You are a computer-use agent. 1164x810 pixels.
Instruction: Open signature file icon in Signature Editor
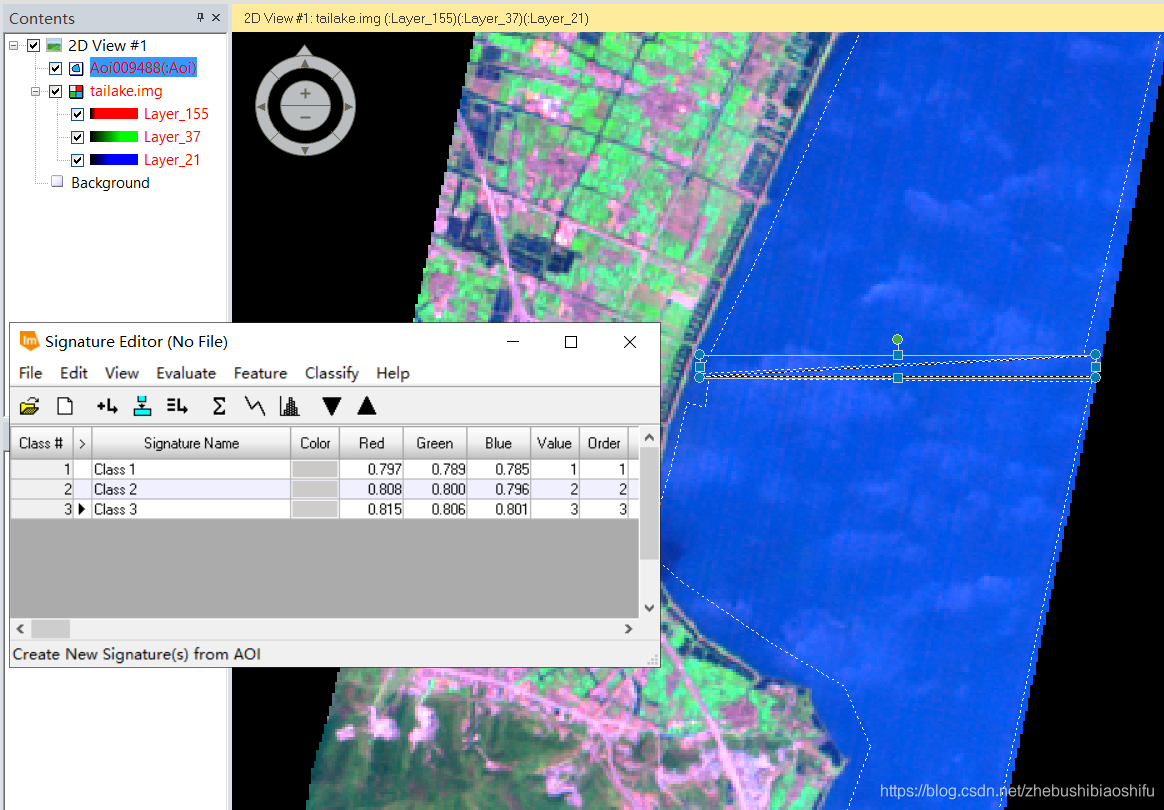29,406
